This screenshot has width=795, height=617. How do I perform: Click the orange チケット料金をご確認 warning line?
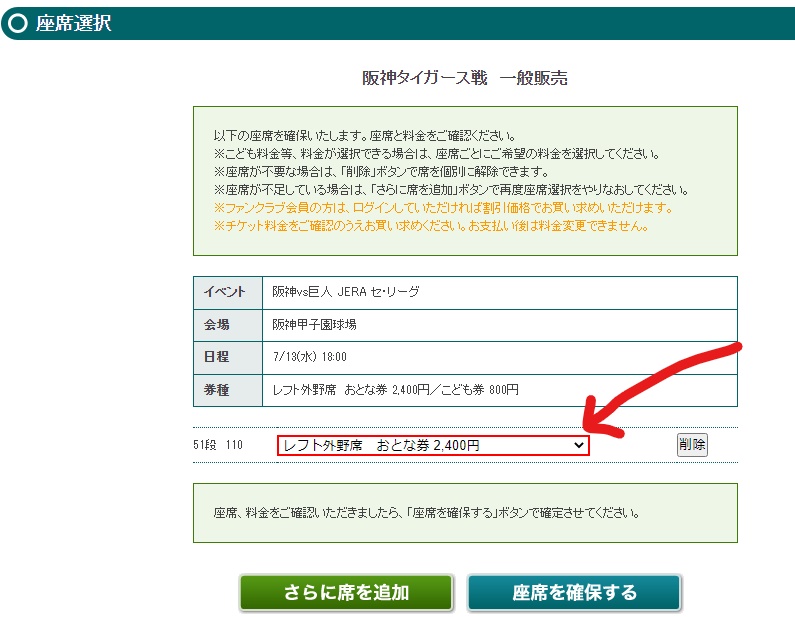pos(431,226)
